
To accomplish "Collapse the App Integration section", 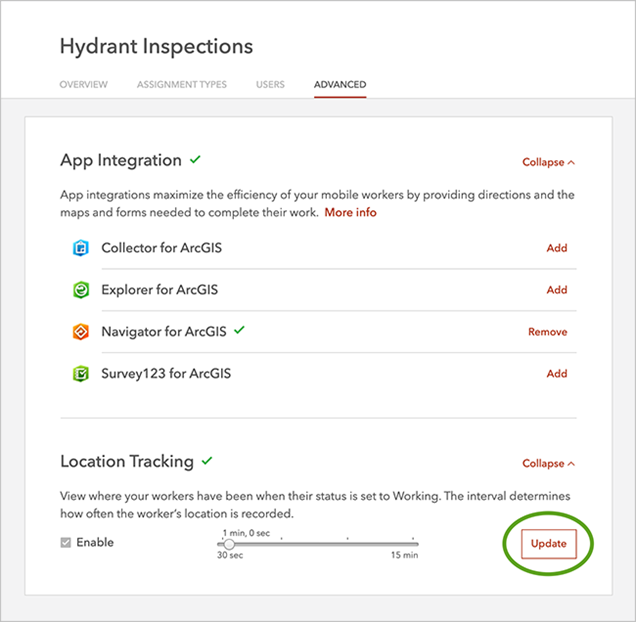I will click(548, 162).
